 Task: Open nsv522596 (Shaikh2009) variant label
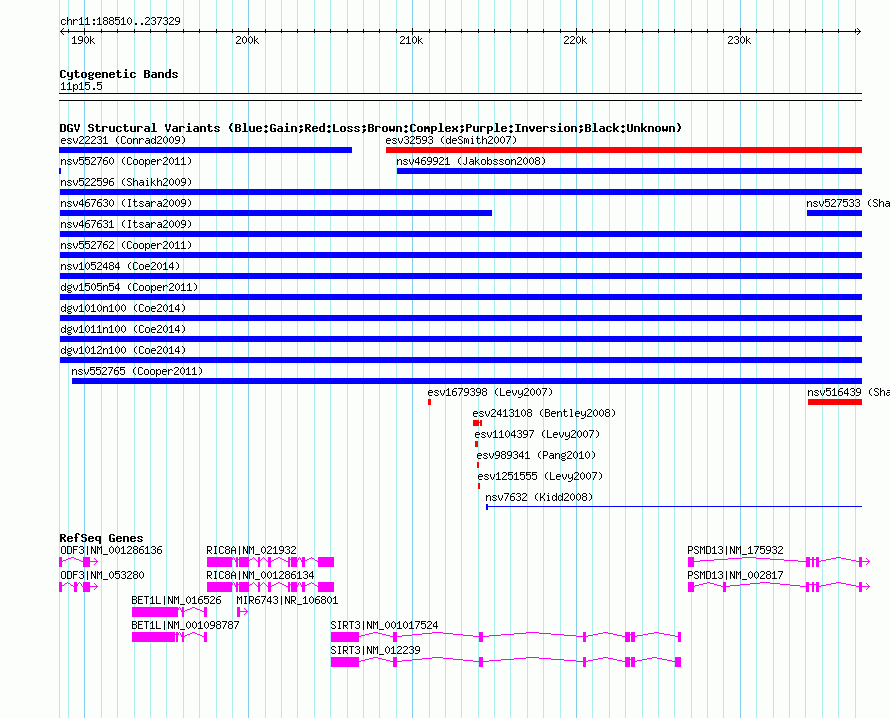click(x=126, y=182)
